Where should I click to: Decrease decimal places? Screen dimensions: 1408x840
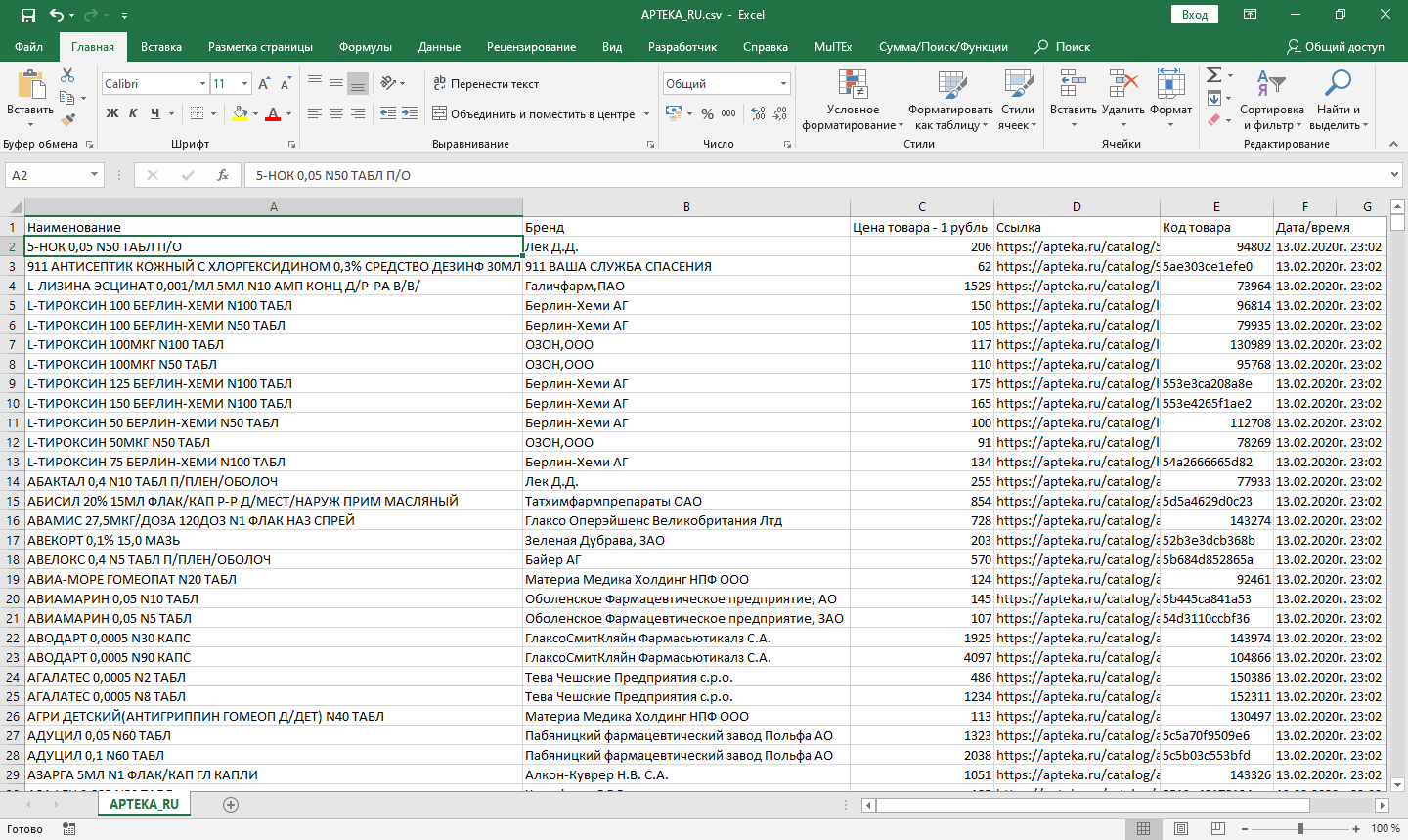[780, 114]
